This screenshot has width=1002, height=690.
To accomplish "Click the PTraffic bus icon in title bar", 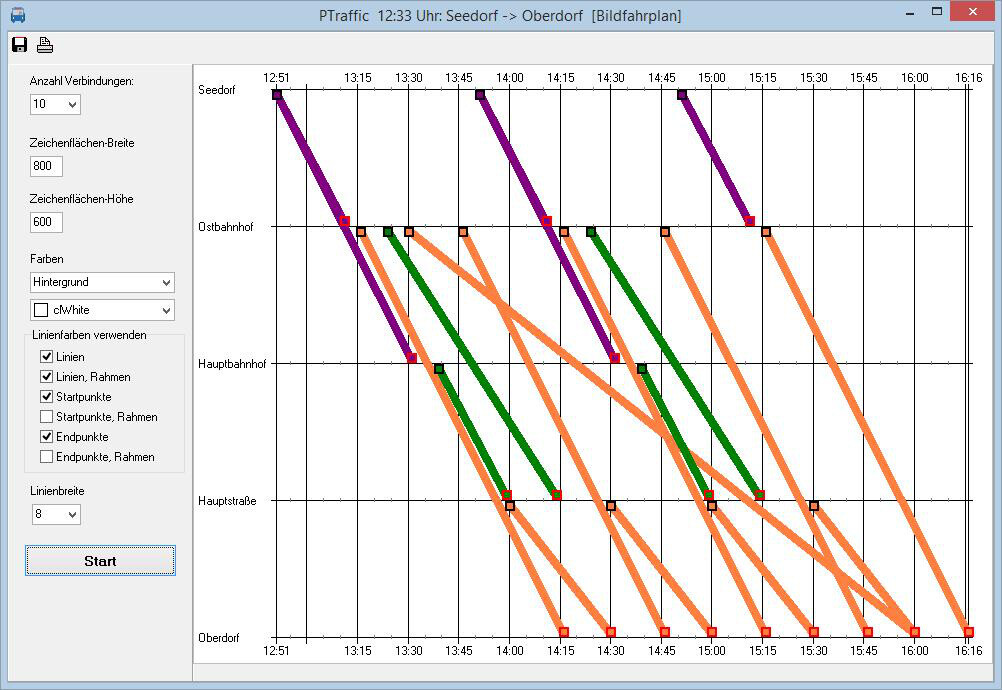I will 17,14.
